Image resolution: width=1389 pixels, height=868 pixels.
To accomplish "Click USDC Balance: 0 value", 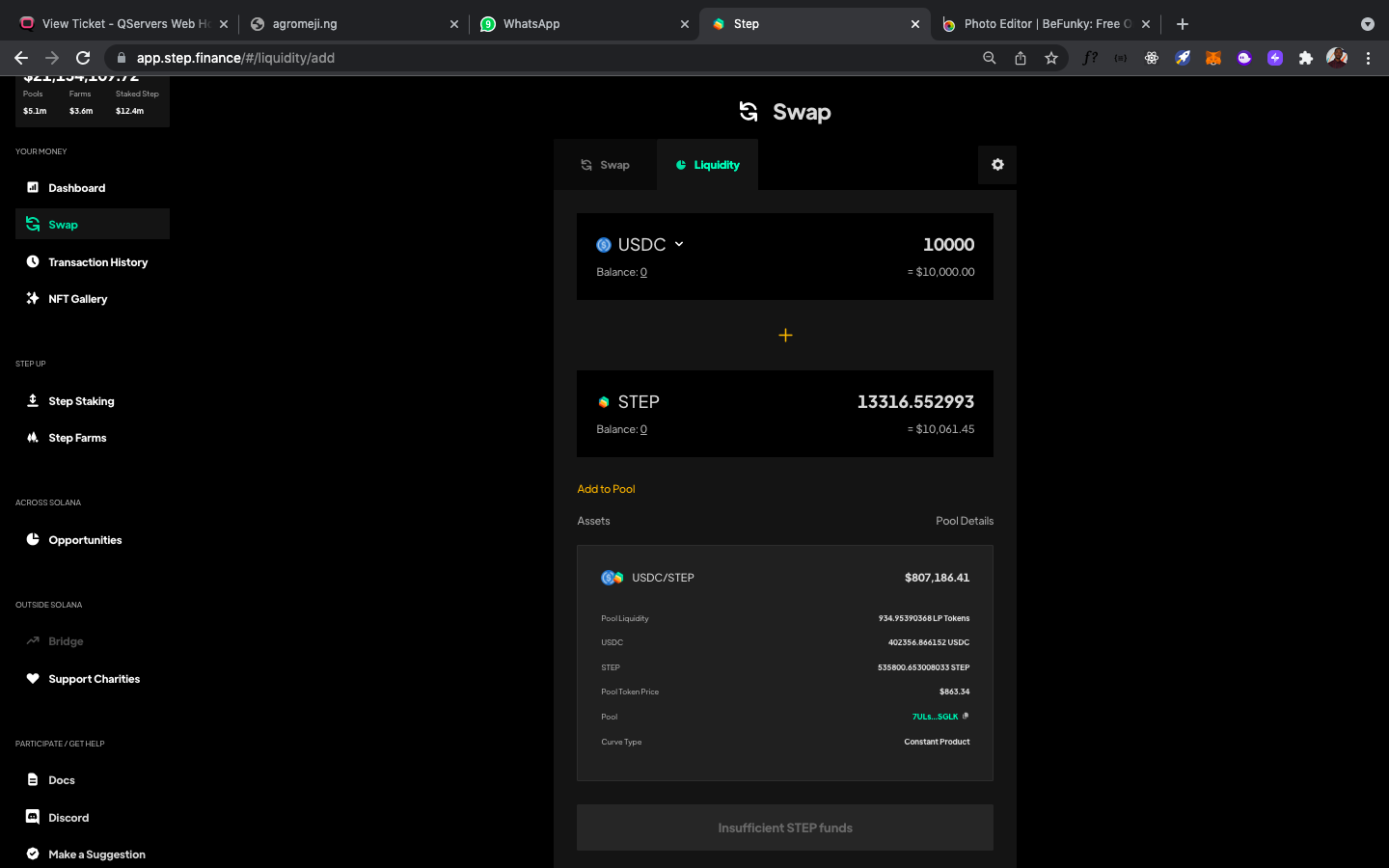I will (643, 272).
